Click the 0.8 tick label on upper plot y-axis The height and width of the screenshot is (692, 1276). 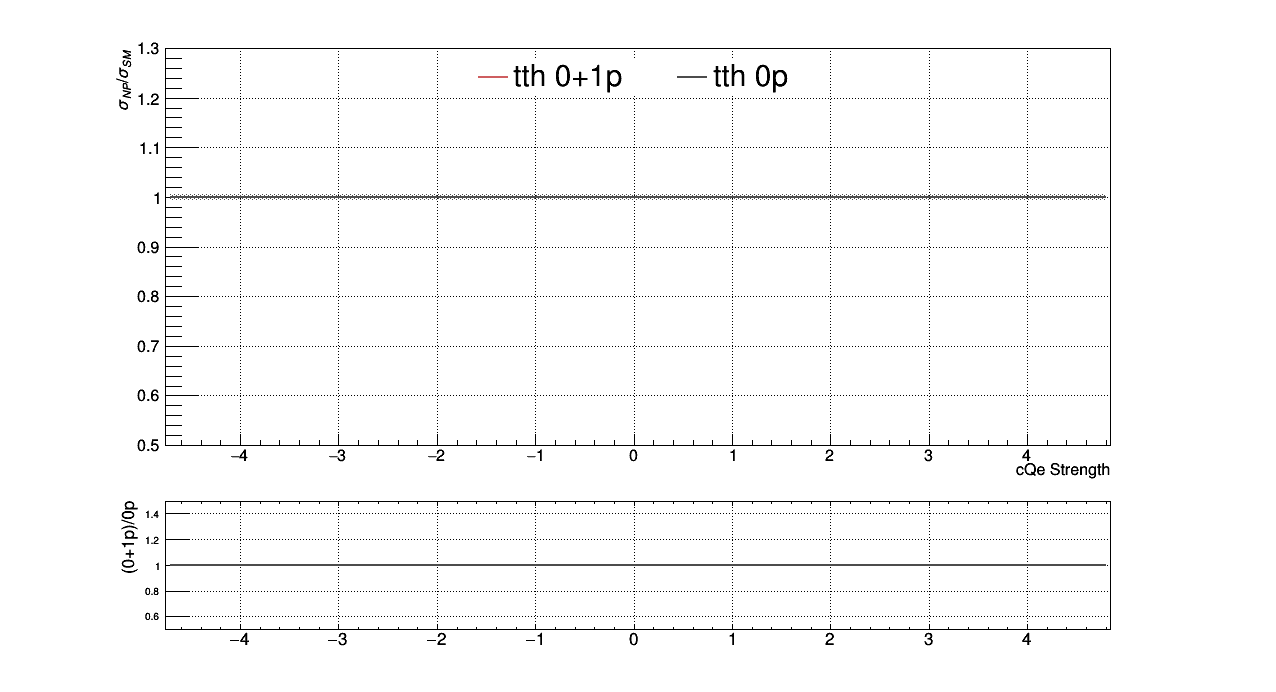[x=149, y=296]
